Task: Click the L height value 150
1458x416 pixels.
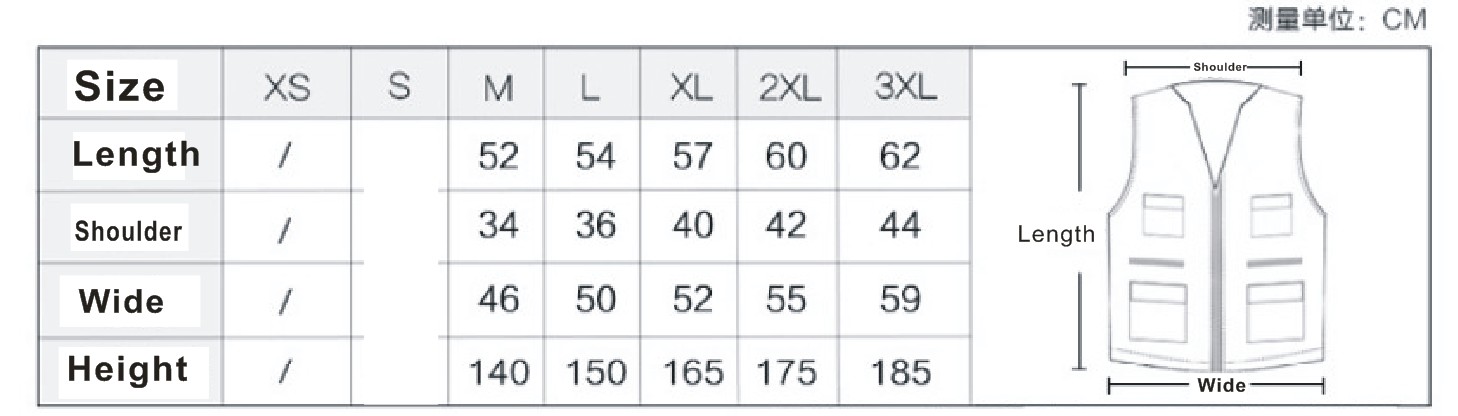Action: pos(596,373)
